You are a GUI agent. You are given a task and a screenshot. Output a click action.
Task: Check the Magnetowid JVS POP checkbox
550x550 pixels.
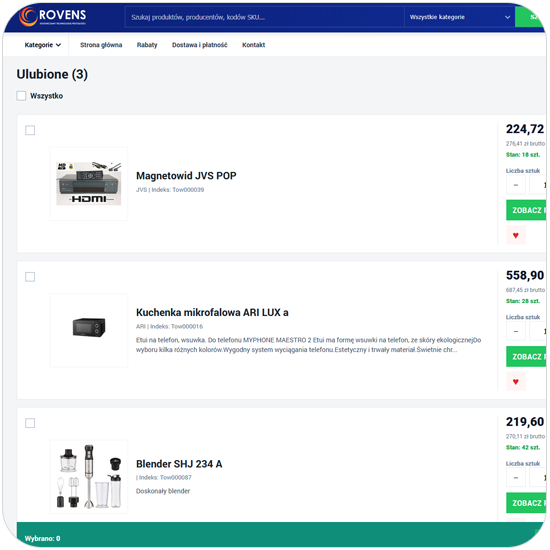click(30, 130)
